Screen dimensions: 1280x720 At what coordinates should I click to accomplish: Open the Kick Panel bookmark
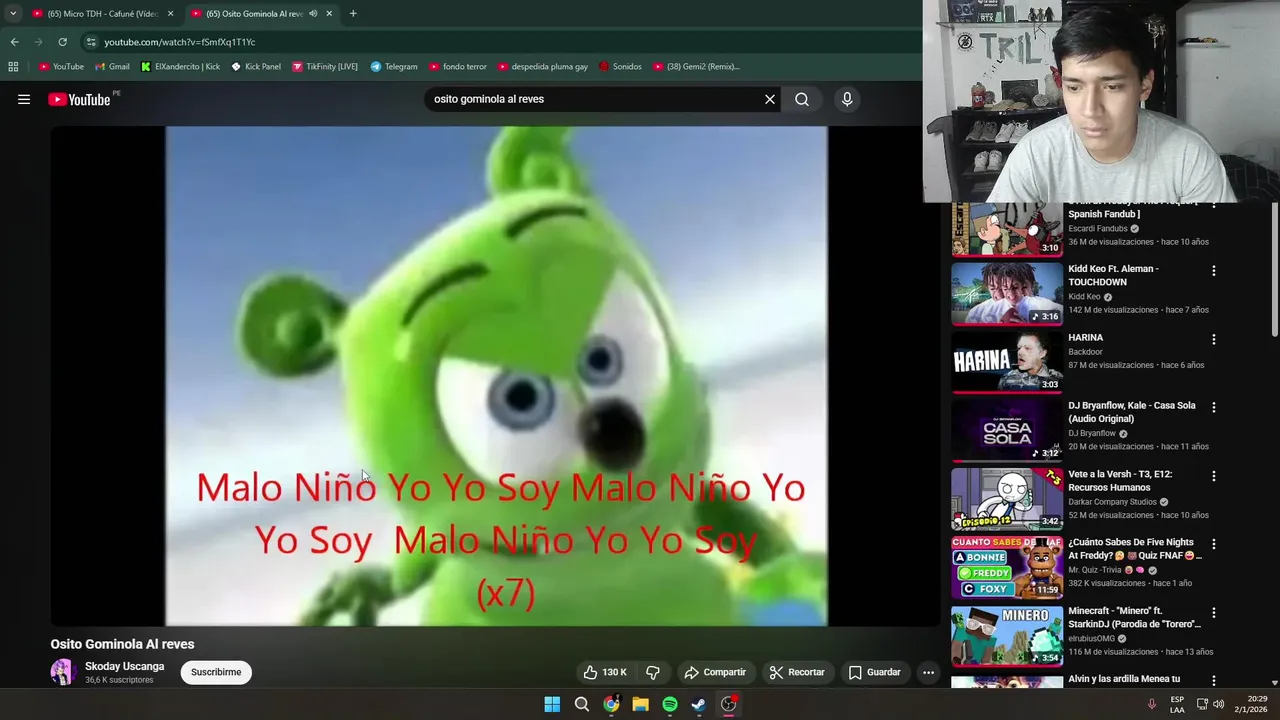256,67
